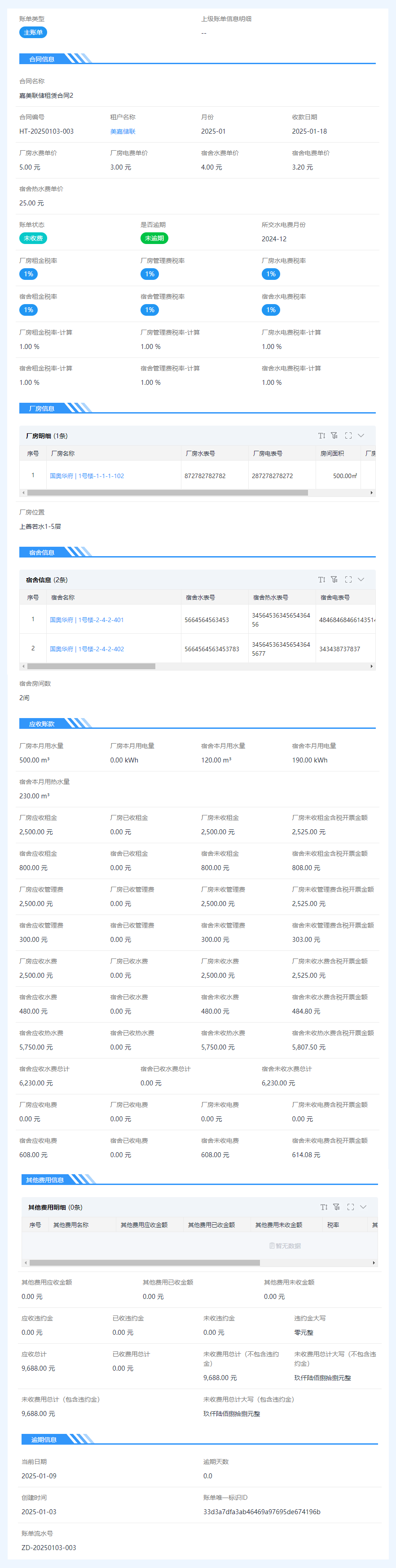
Task: Open filter icon in 其他费用明细 table toolbar
Action: click(337, 1207)
